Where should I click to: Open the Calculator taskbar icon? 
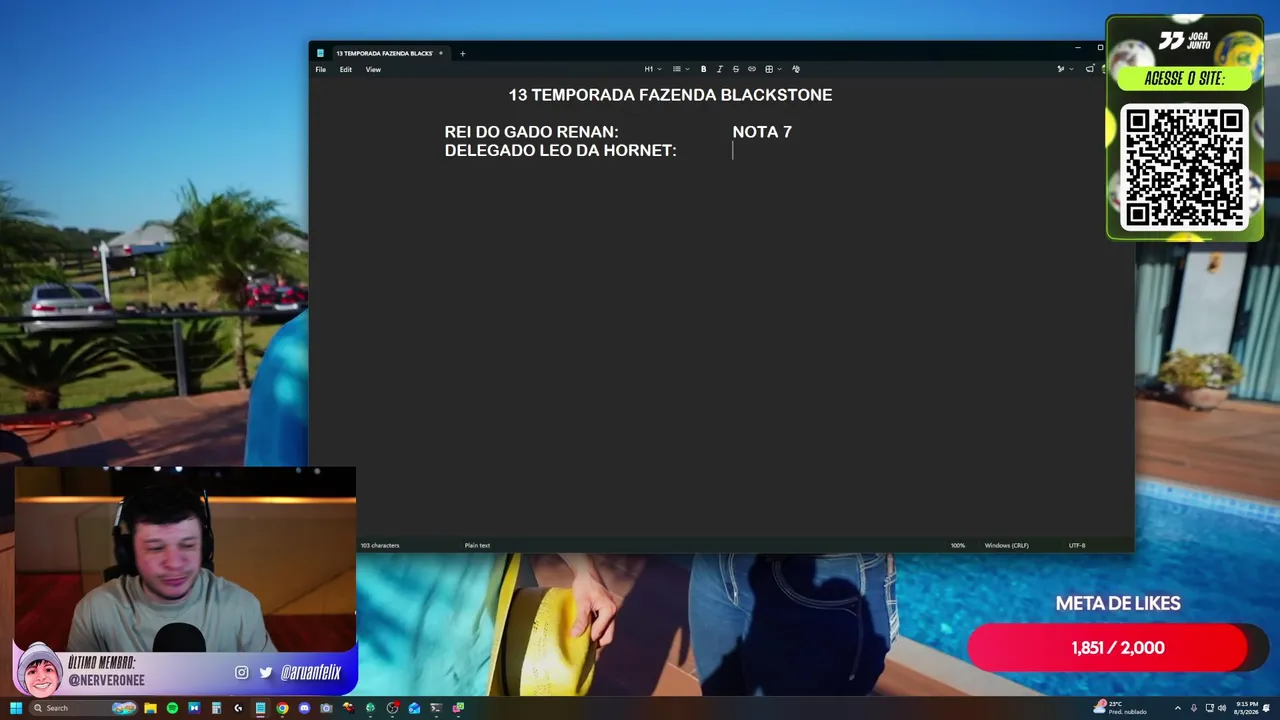point(216,708)
